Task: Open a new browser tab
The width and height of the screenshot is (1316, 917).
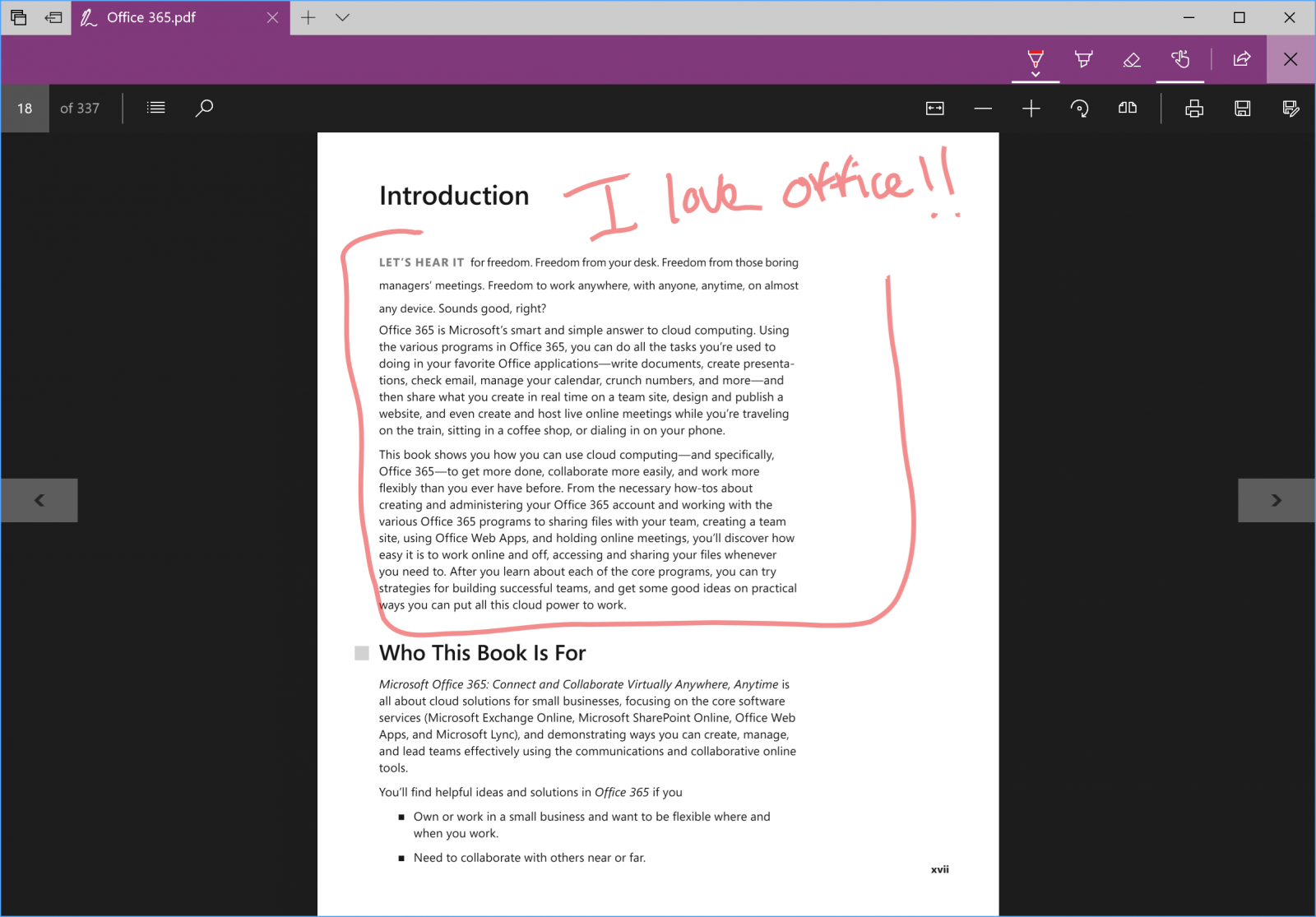Action: [308, 16]
